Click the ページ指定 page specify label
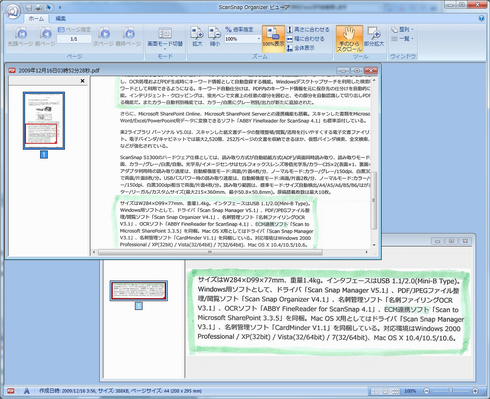 pyautogui.click(x=74, y=30)
